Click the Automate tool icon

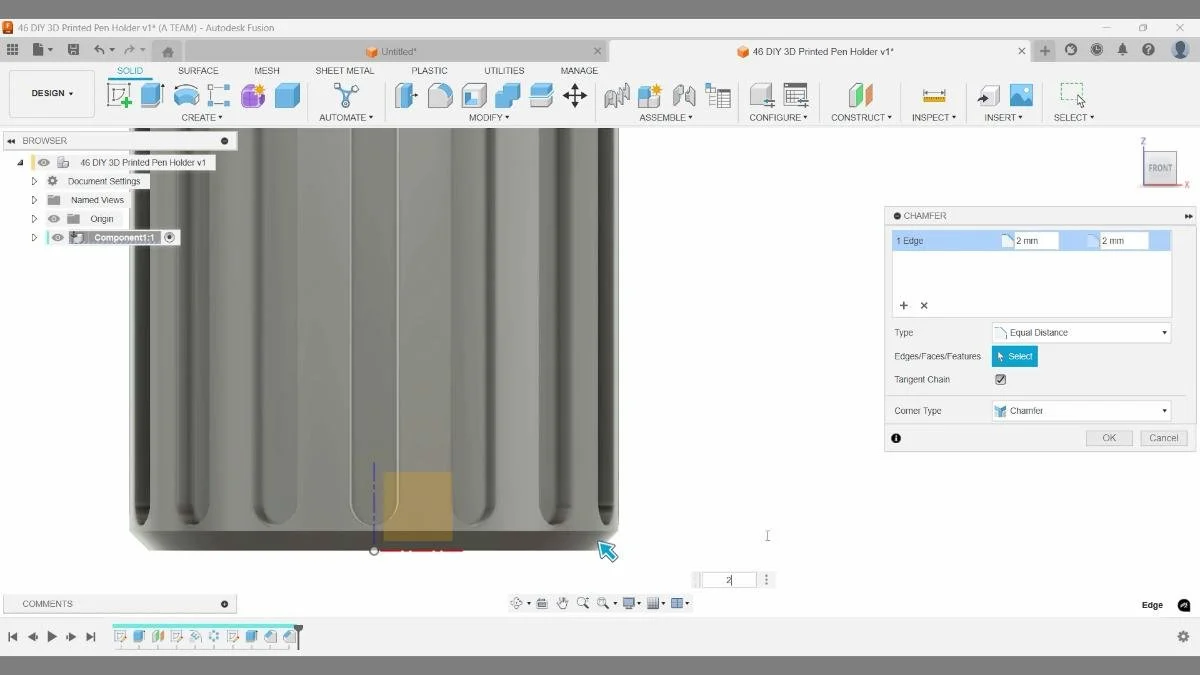pyautogui.click(x=346, y=95)
